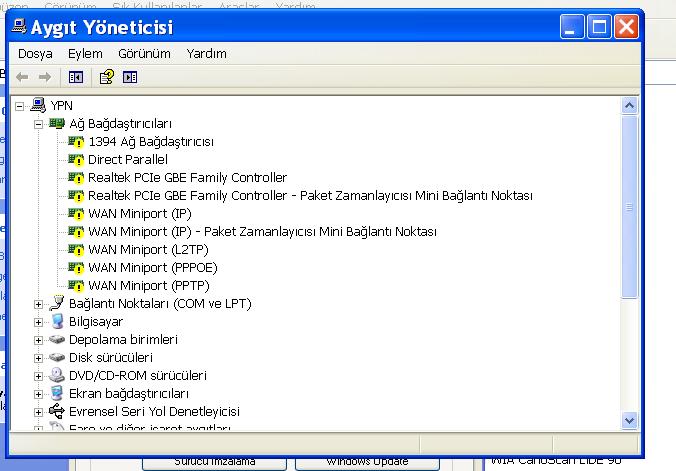Image resolution: width=676 pixels, height=471 pixels.
Task: Click the Aygıt Yöneticisi title bar icon
Action: [19, 26]
